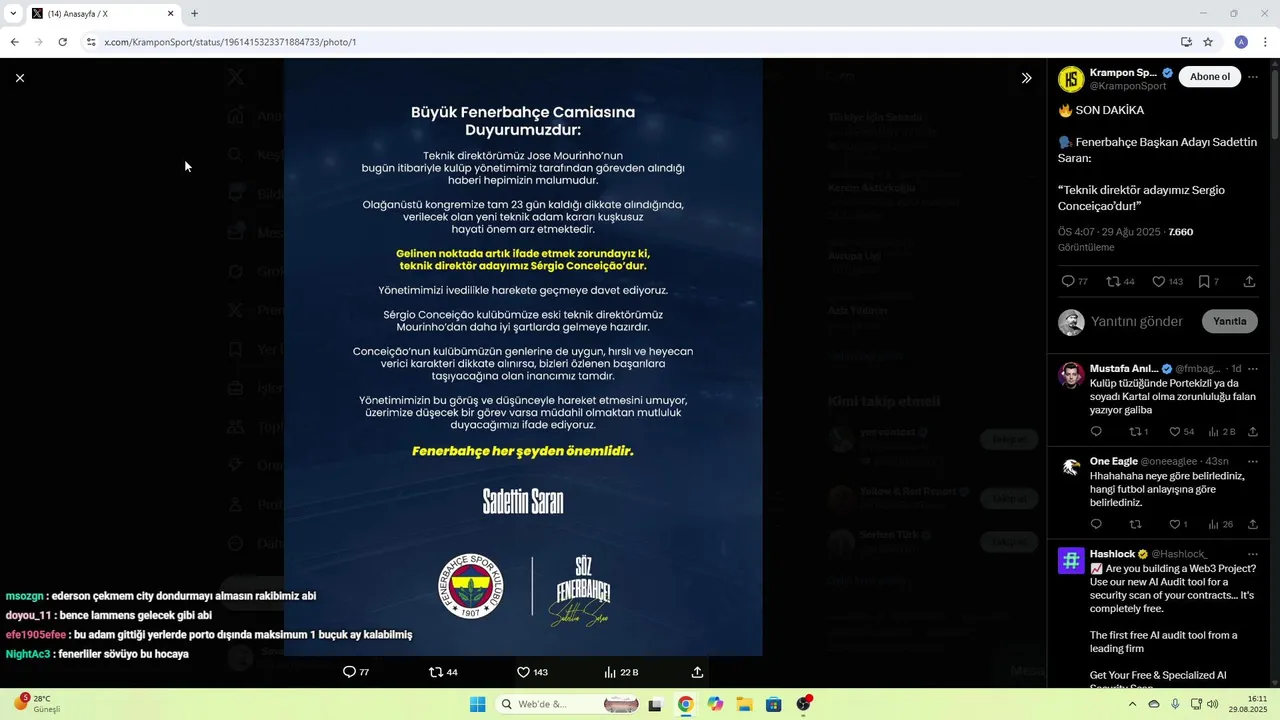
Task: Share icon in side panel post actions
Action: [x=1249, y=282]
